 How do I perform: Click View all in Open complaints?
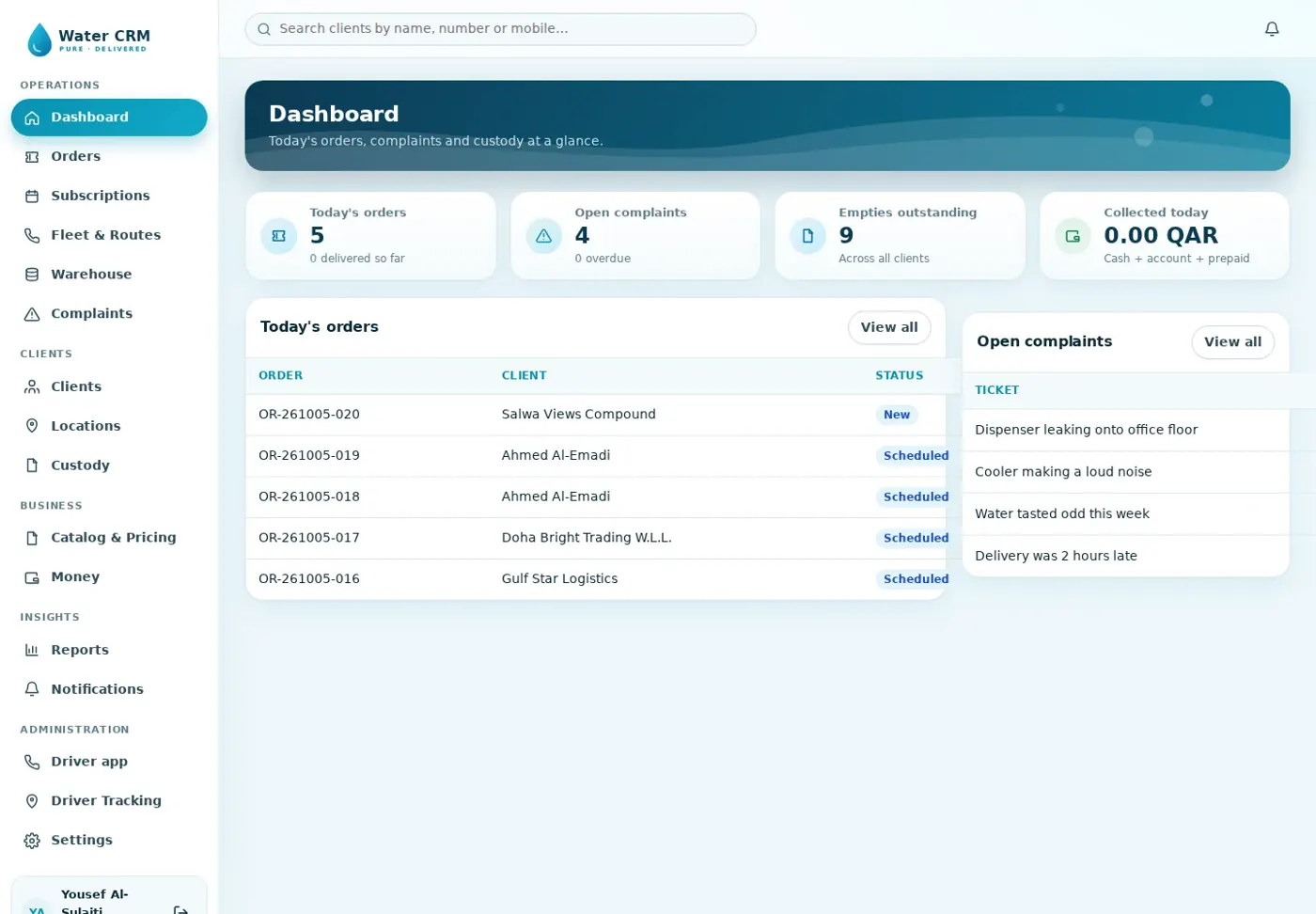point(1232,342)
